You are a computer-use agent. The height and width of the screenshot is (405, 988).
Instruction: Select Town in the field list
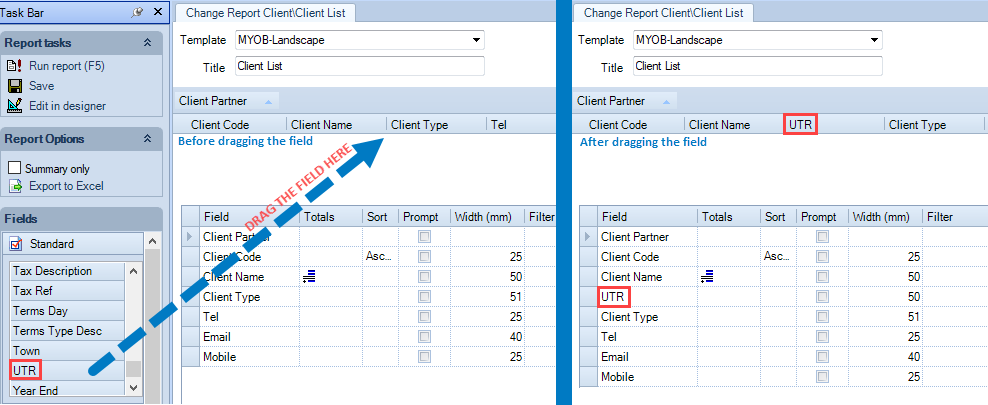67,351
